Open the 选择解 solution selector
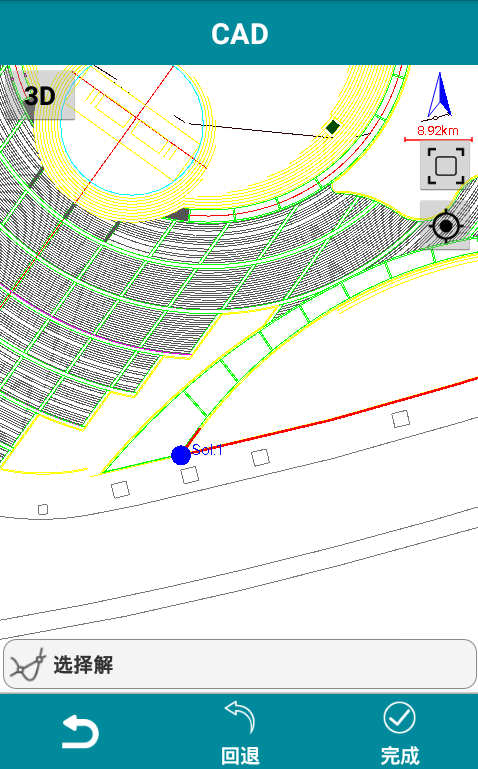478x769 pixels. point(239,664)
